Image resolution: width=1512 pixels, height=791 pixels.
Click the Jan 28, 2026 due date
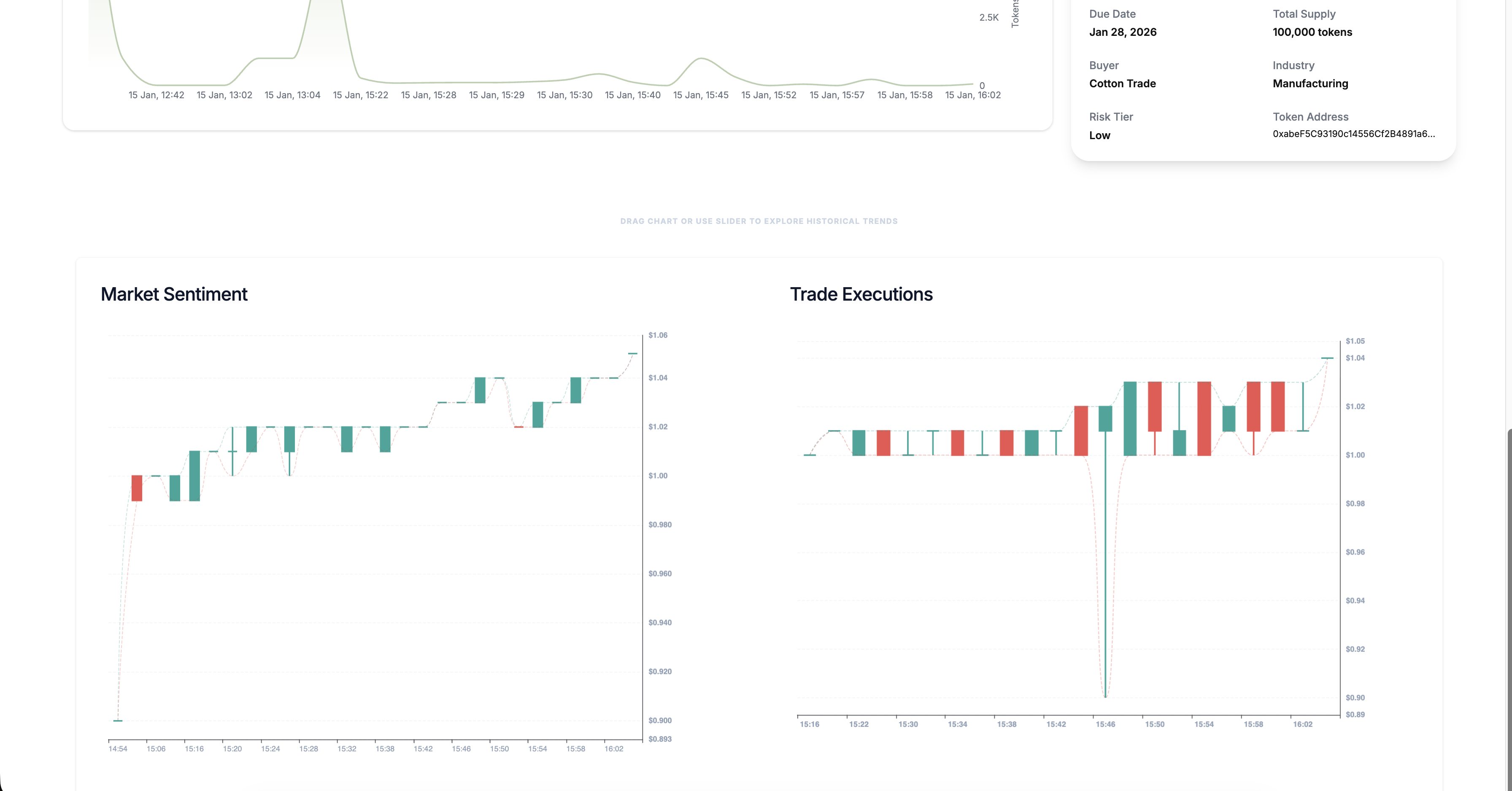tap(1122, 32)
